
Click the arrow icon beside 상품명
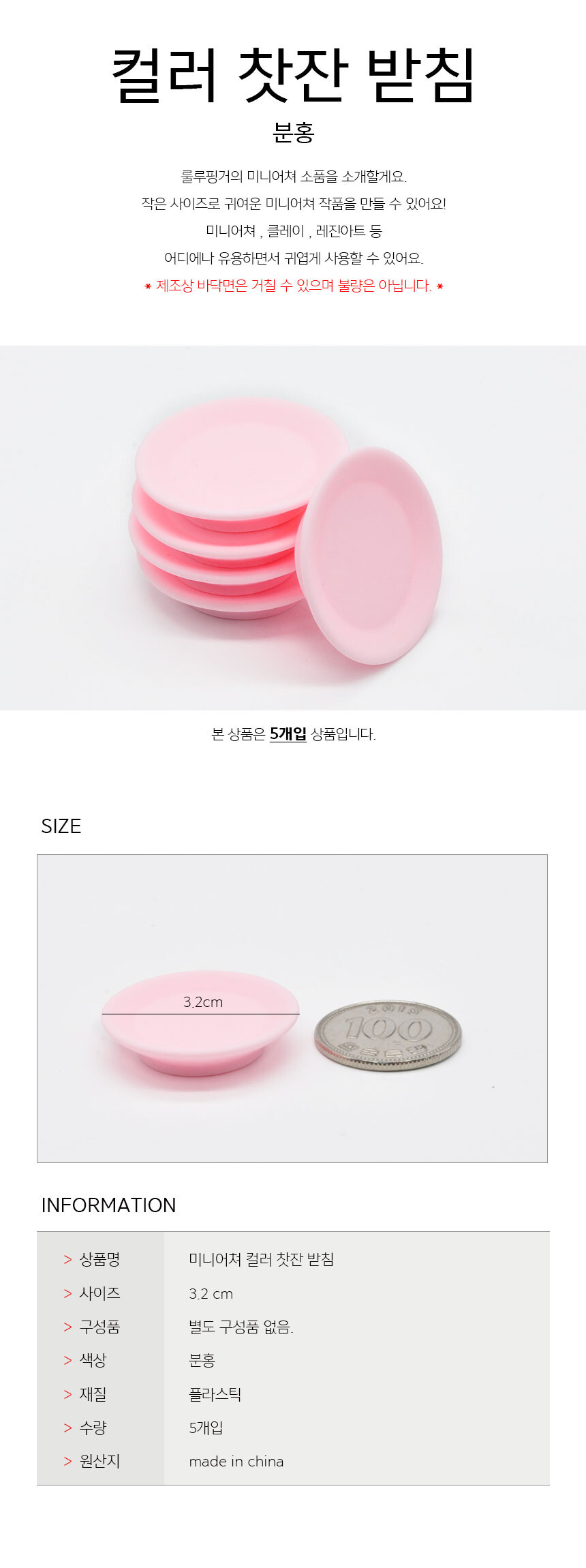(67, 1260)
